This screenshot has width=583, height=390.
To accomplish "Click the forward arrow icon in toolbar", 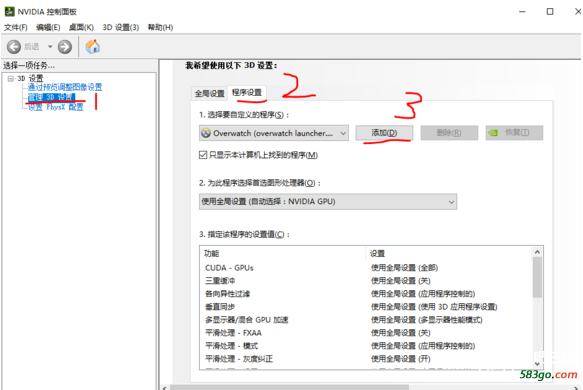I will [65, 47].
